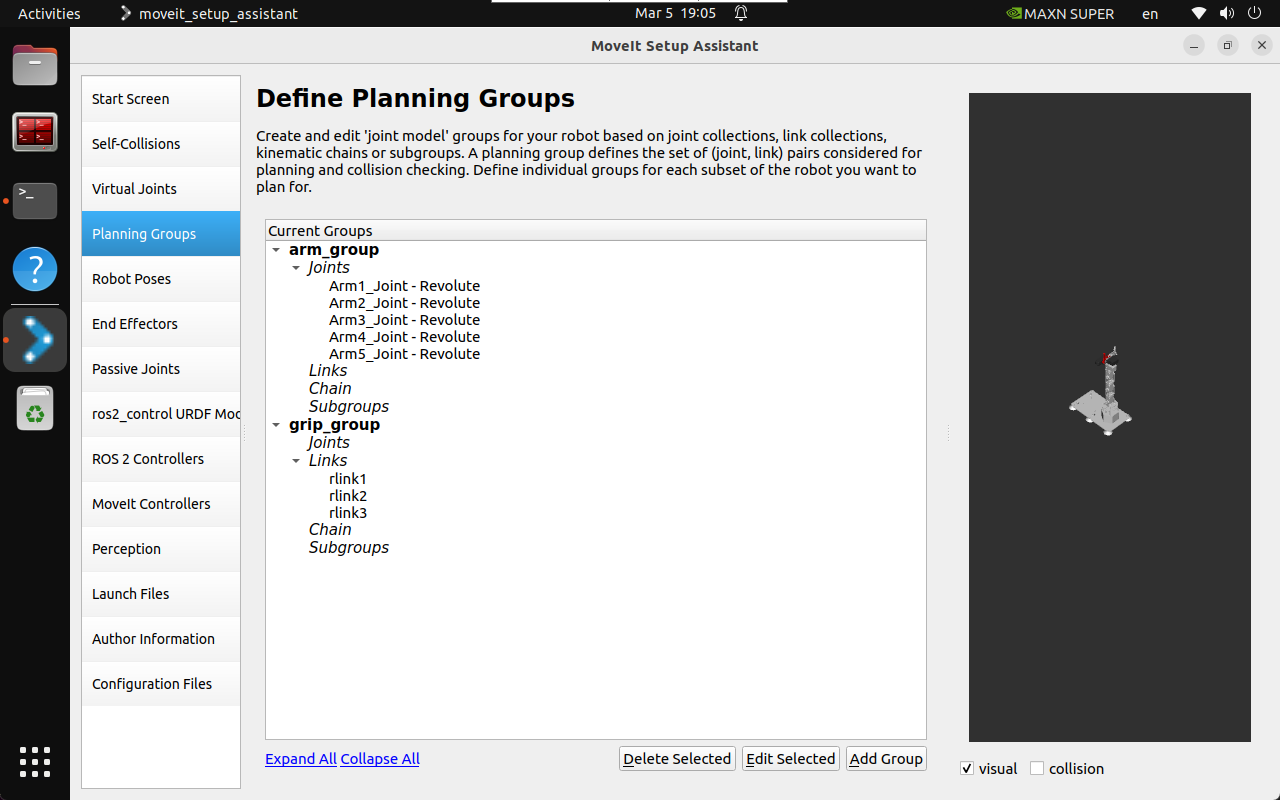Click the notification bell icon in top bar
The height and width of the screenshot is (800, 1280).
click(741, 14)
